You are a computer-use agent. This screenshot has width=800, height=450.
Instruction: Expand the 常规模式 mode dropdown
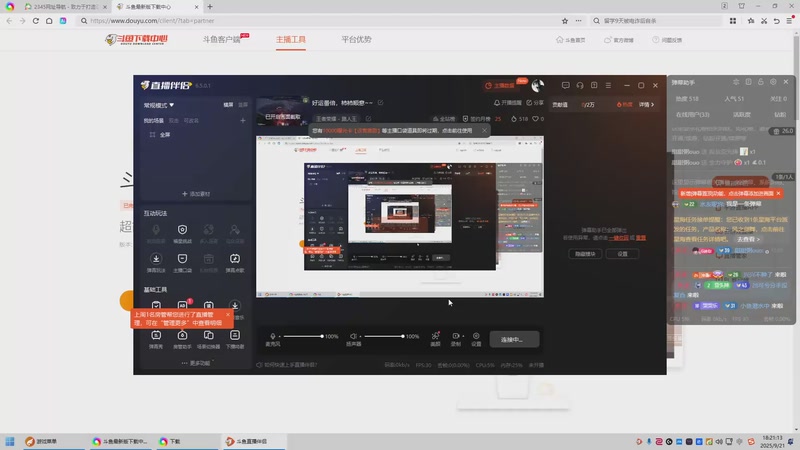click(x=159, y=105)
